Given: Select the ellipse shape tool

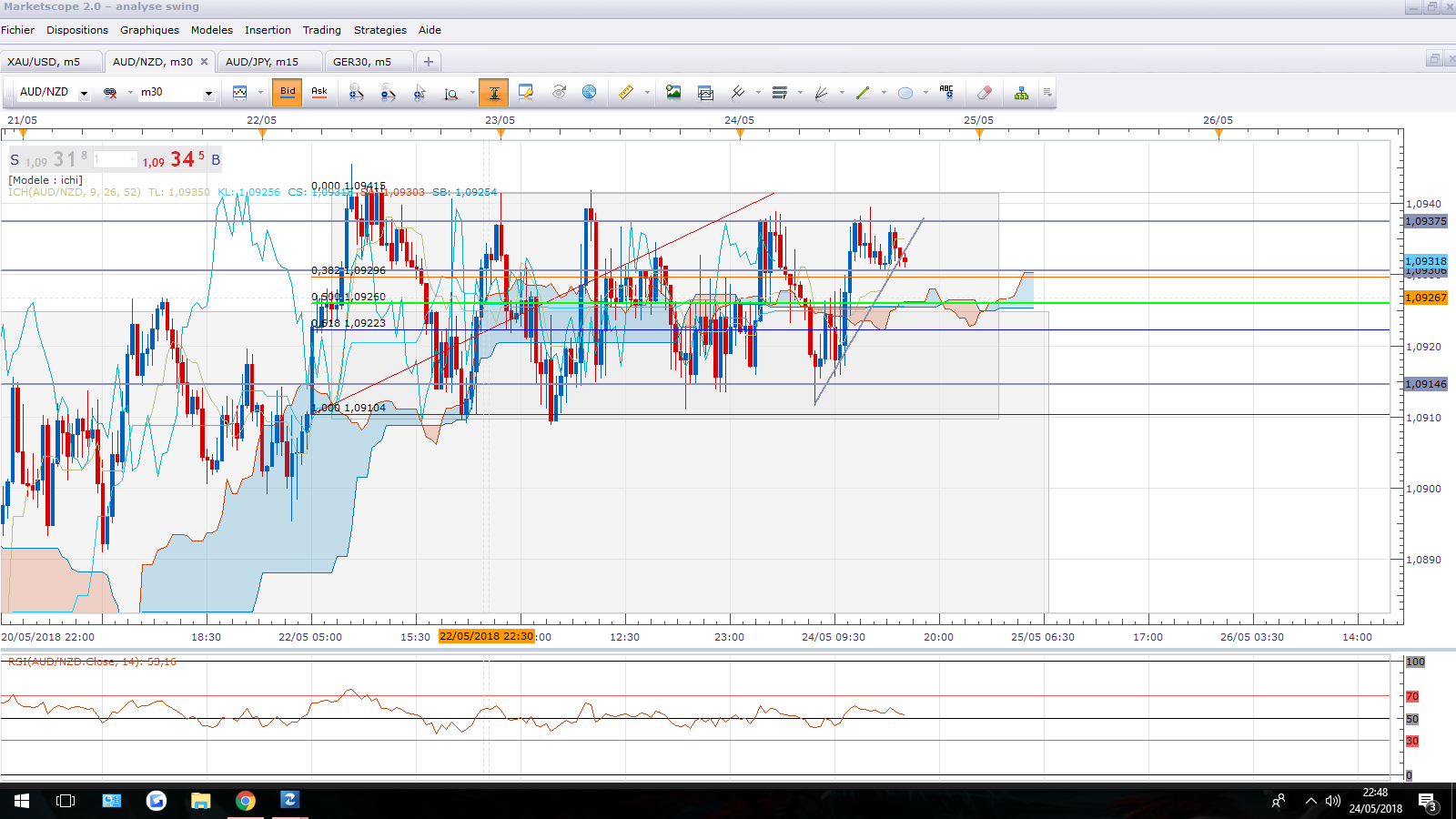Looking at the screenshot, I should [905, 93].
